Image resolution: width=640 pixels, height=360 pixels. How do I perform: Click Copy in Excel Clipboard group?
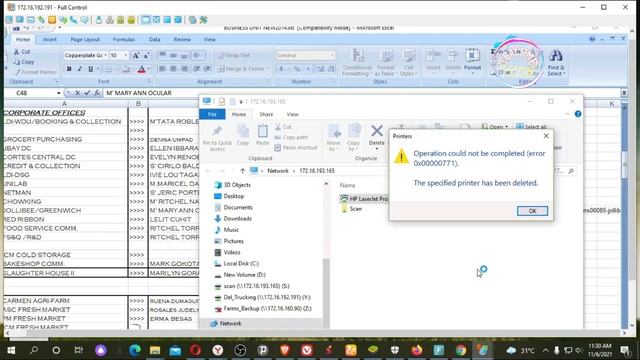click(24, 62)
